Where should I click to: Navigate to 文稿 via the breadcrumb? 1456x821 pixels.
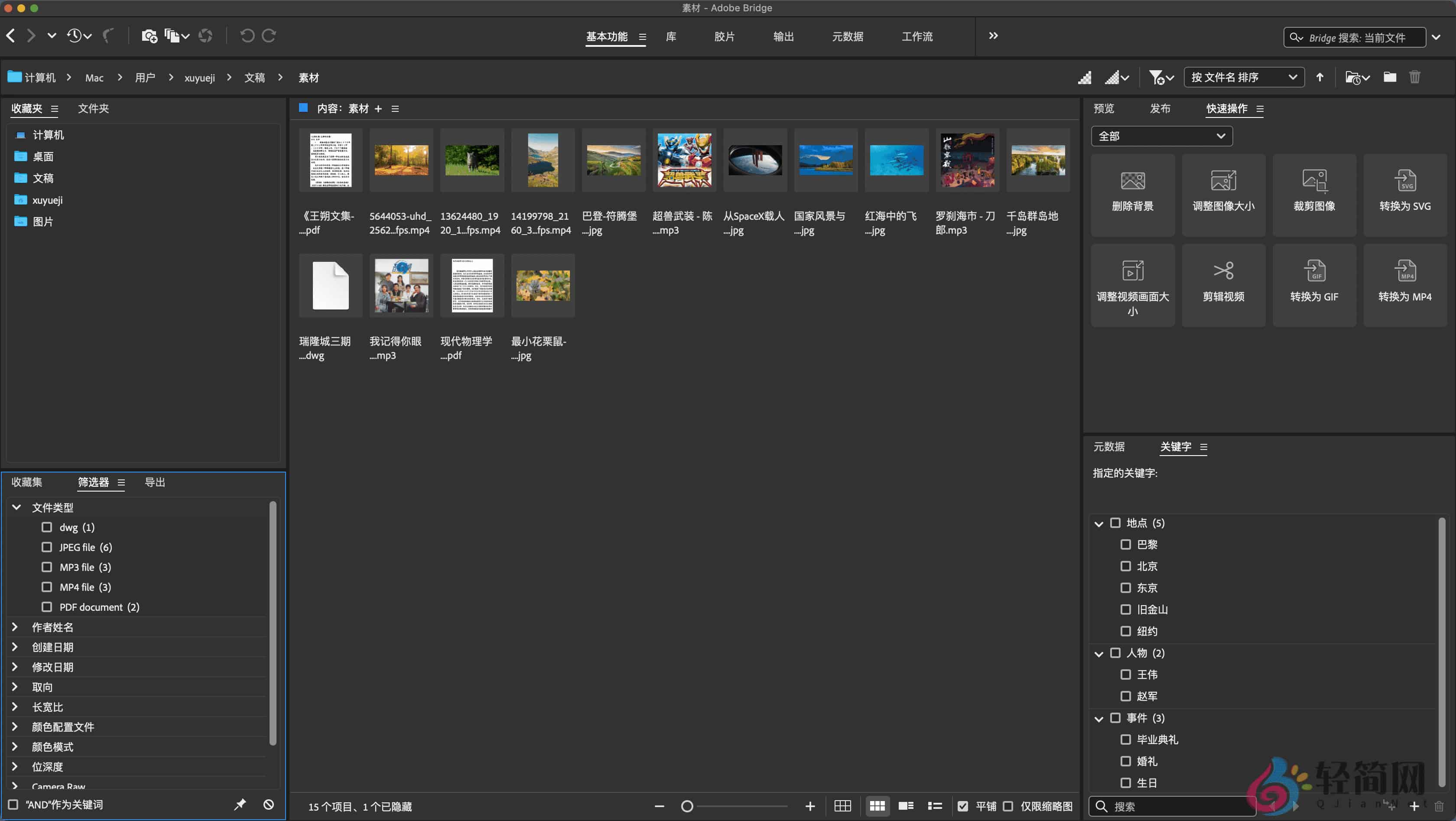click(x=255, y=77)
